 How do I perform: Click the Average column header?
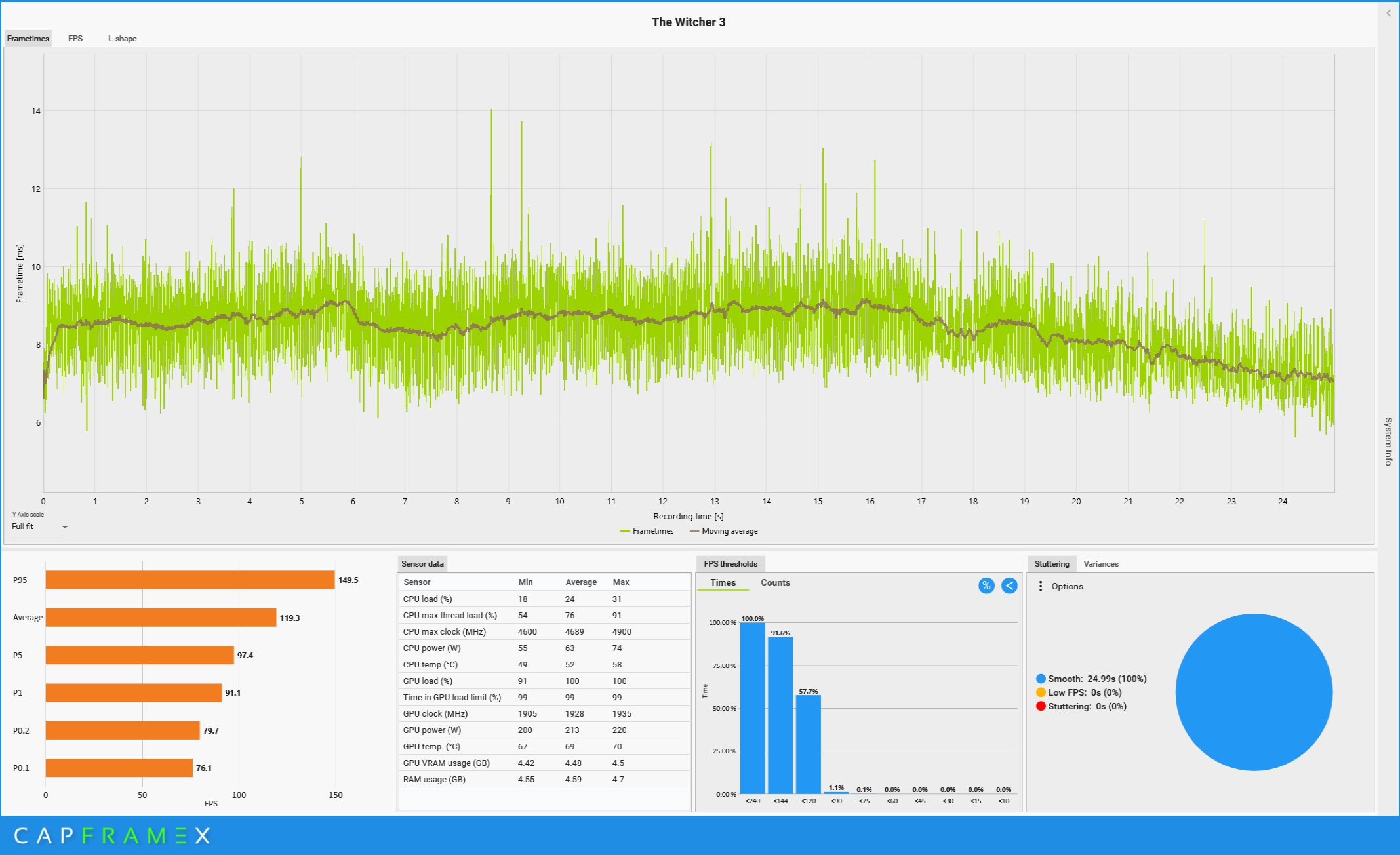point(581,582)
